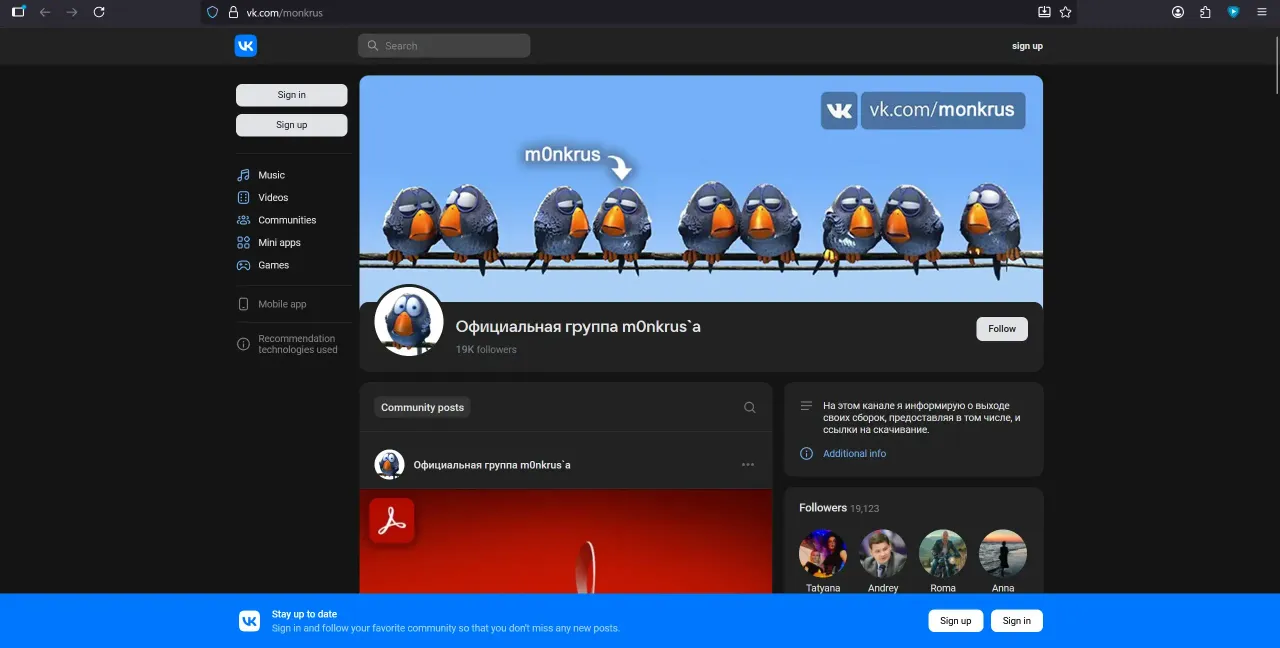Open the Communities icon in sidebar

coord(243,220)
